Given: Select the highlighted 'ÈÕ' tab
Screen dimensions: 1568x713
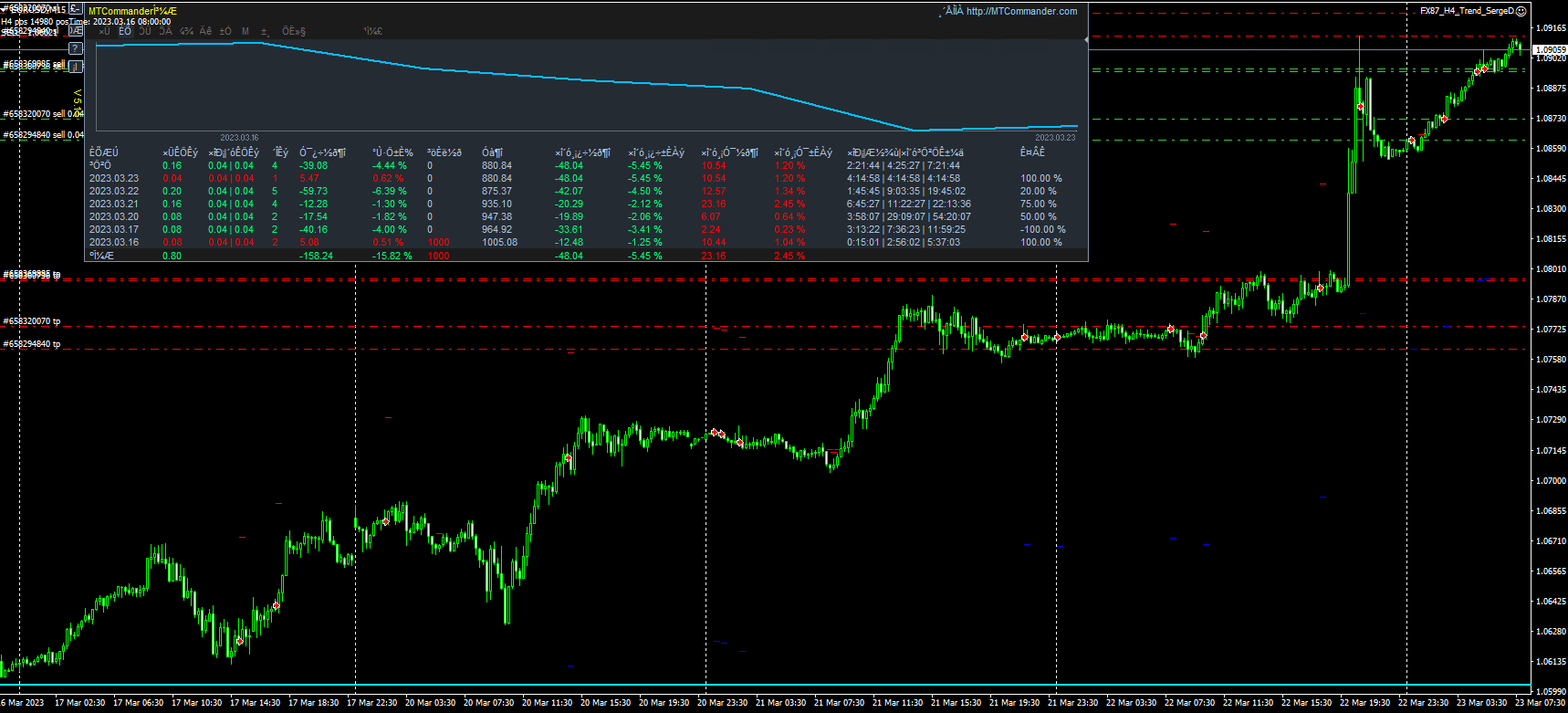Looking at the screenshot, I should pyautogui.click(x=125, y=31).
